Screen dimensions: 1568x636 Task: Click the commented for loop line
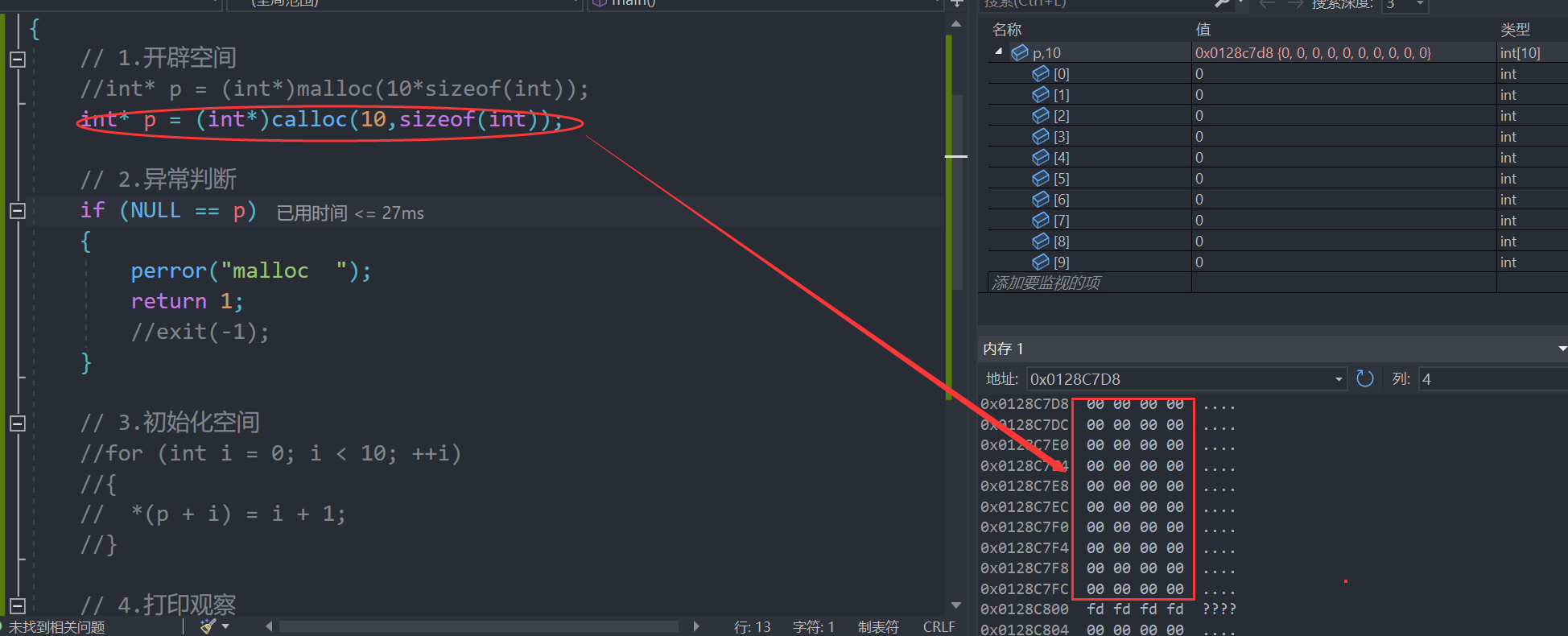(270, 454)
